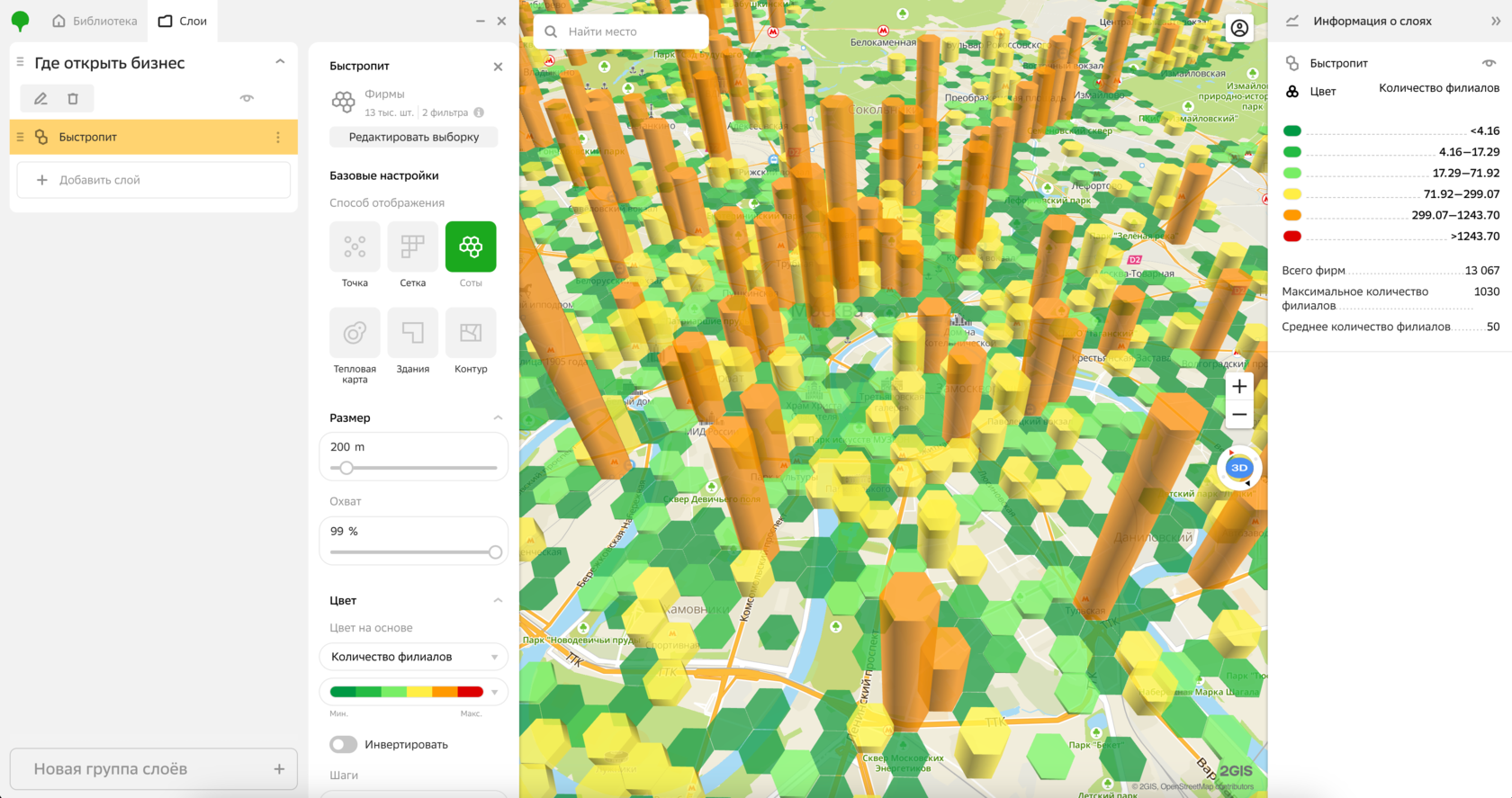
Task: Click the Найти место search field
Action: coord(621,31)
